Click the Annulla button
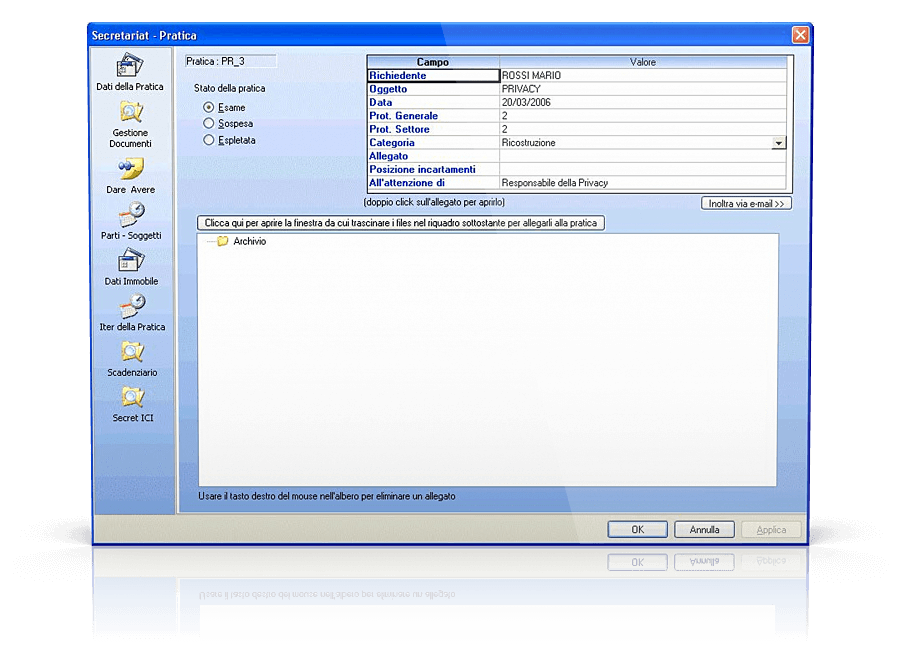Image resolution: width=900 pixels, height=650 pixels. [x=704, y=529]
